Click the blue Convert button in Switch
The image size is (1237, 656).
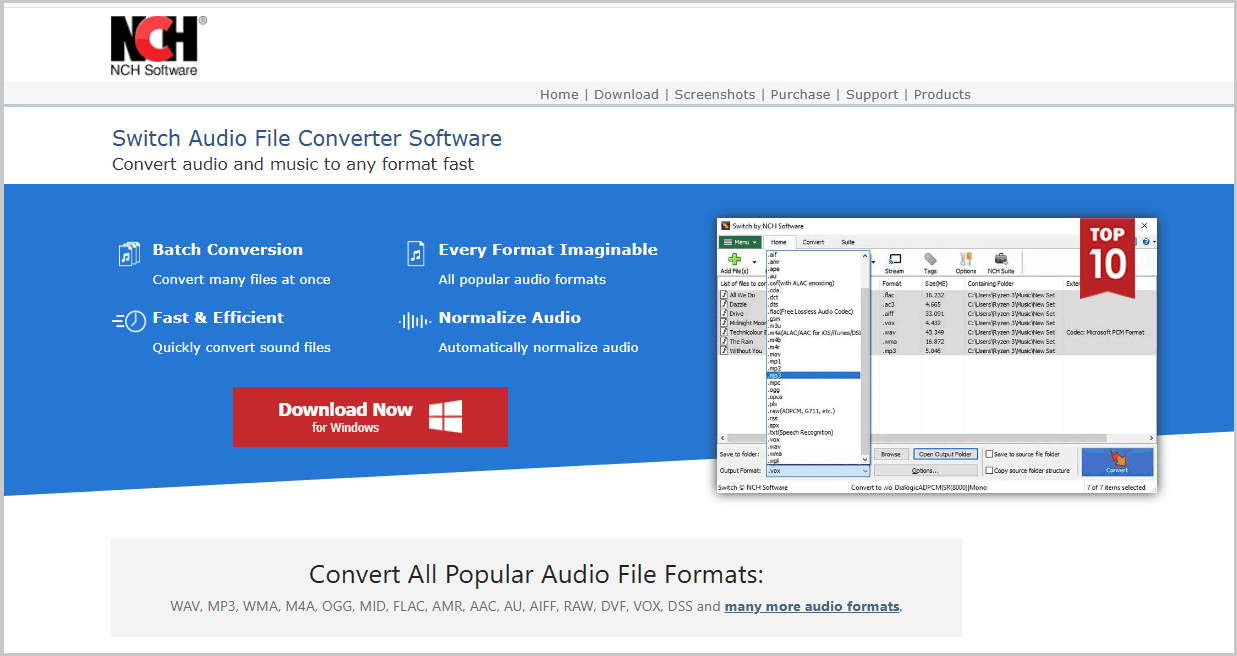pos(1117,462)
